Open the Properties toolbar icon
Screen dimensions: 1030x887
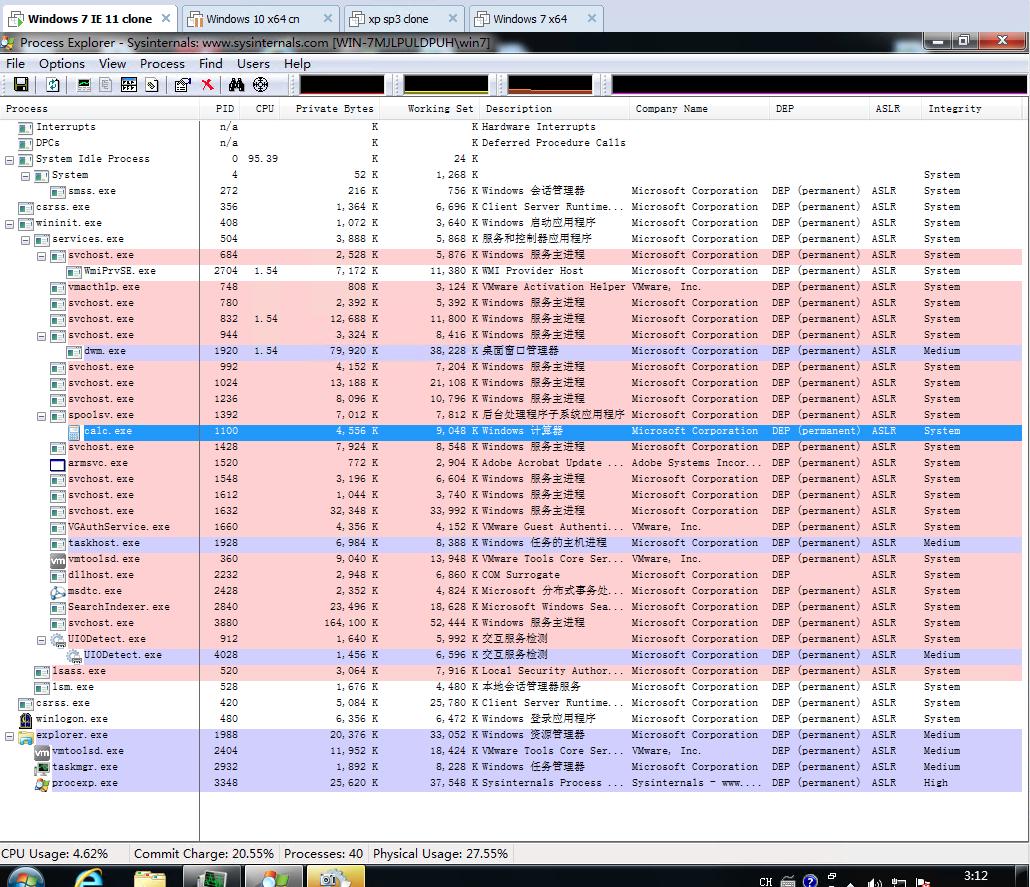point(183,85)
